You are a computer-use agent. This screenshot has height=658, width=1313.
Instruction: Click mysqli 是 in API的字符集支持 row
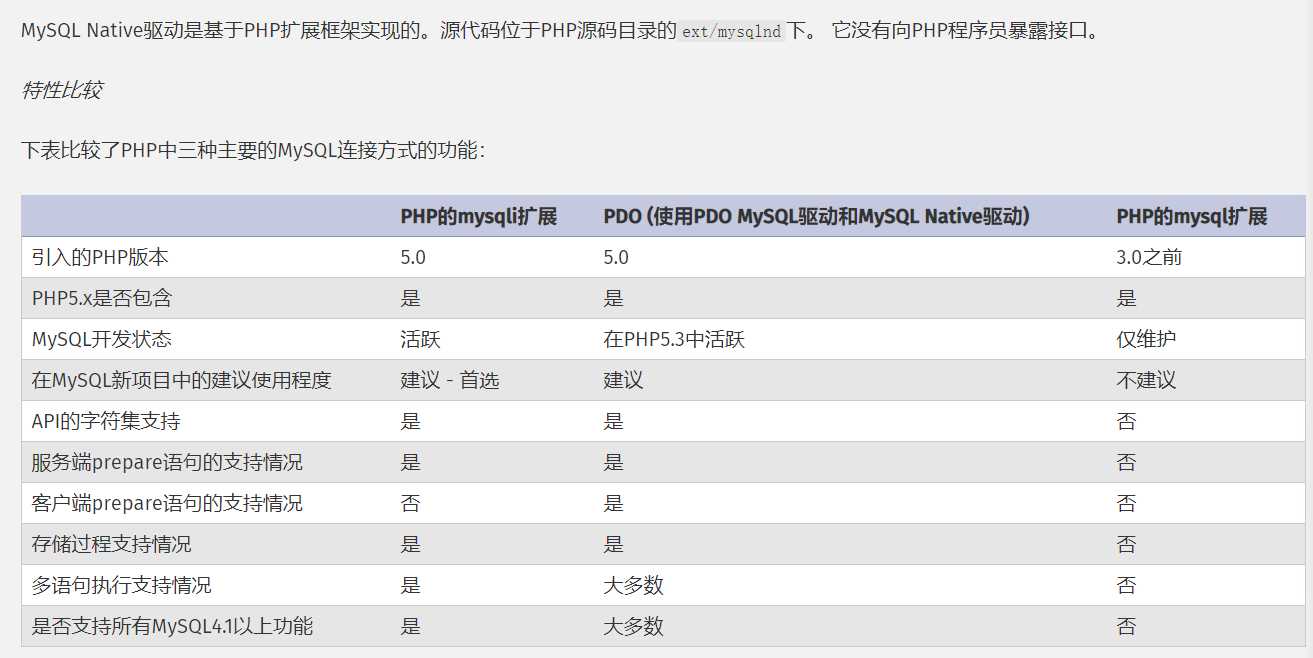[410, 421]
